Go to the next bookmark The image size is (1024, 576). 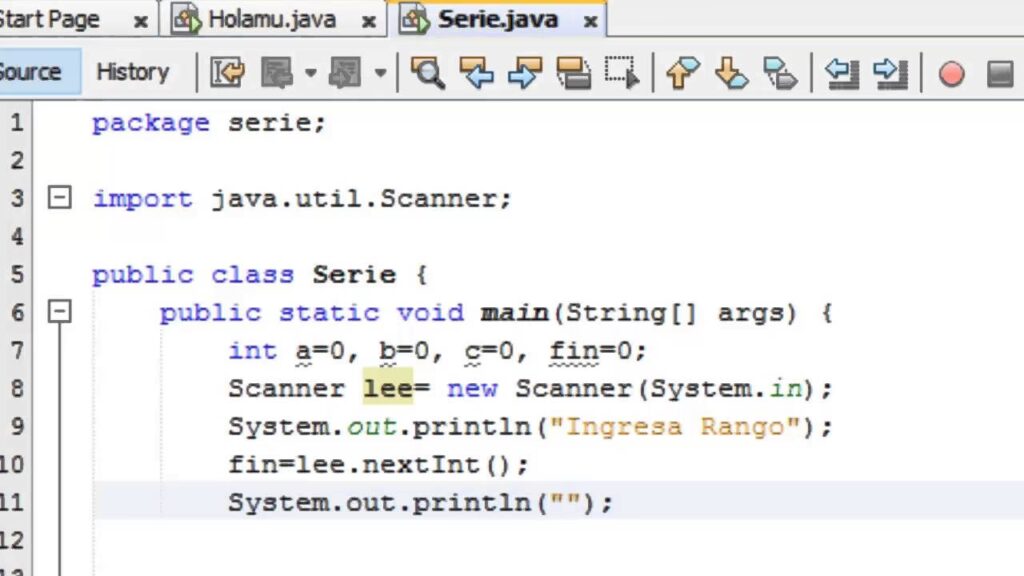[732, 73]
